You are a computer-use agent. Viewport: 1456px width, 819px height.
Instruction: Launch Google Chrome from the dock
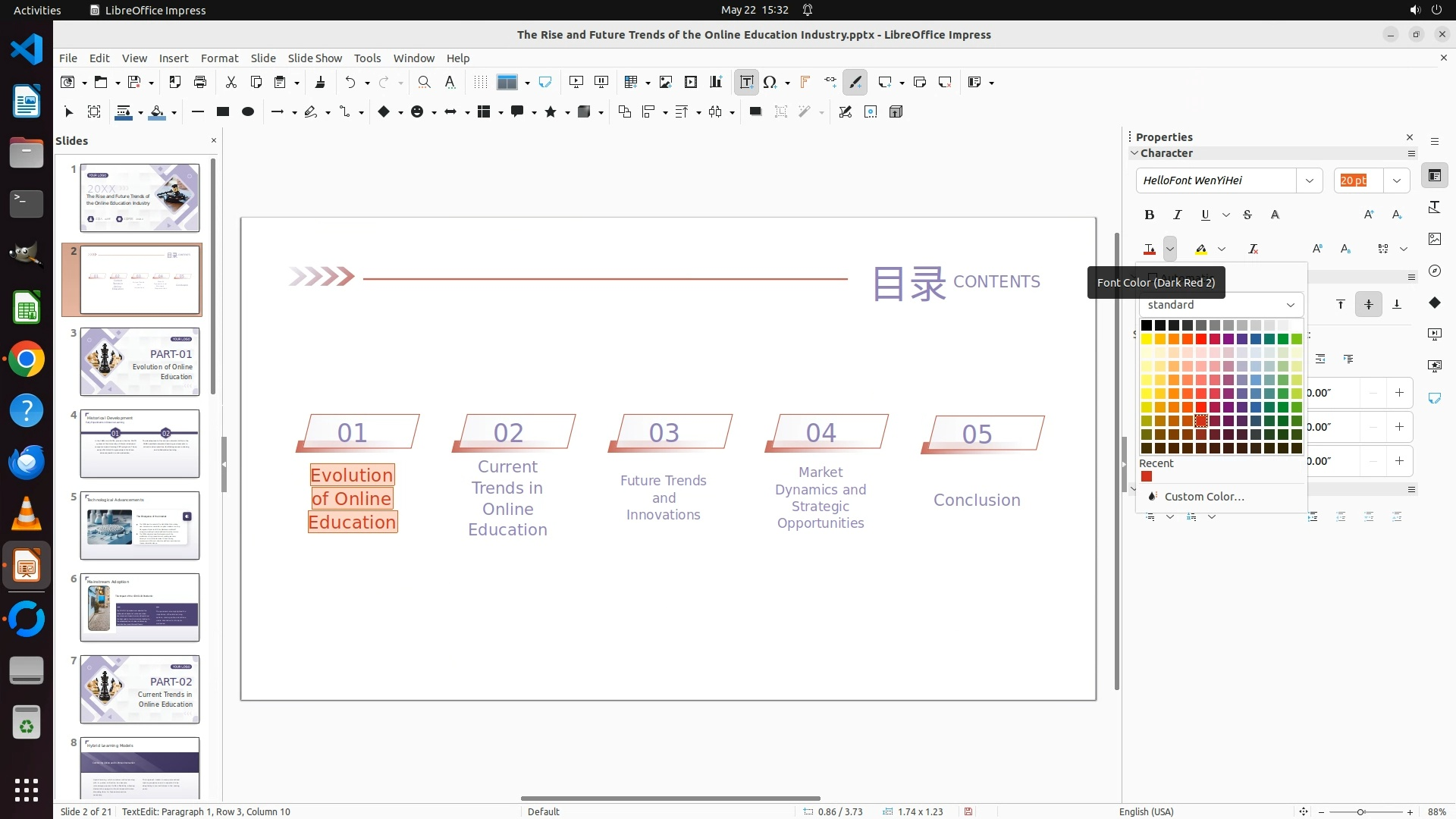pos(26,359)
